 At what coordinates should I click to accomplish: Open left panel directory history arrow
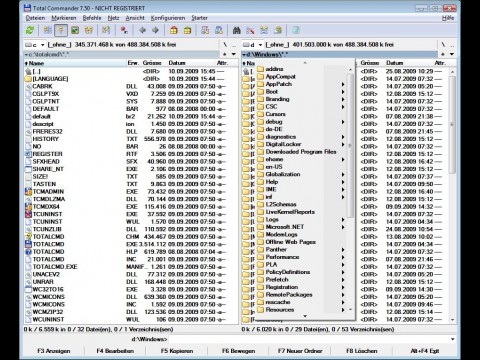pyautogui.click(x=234, y=54)
